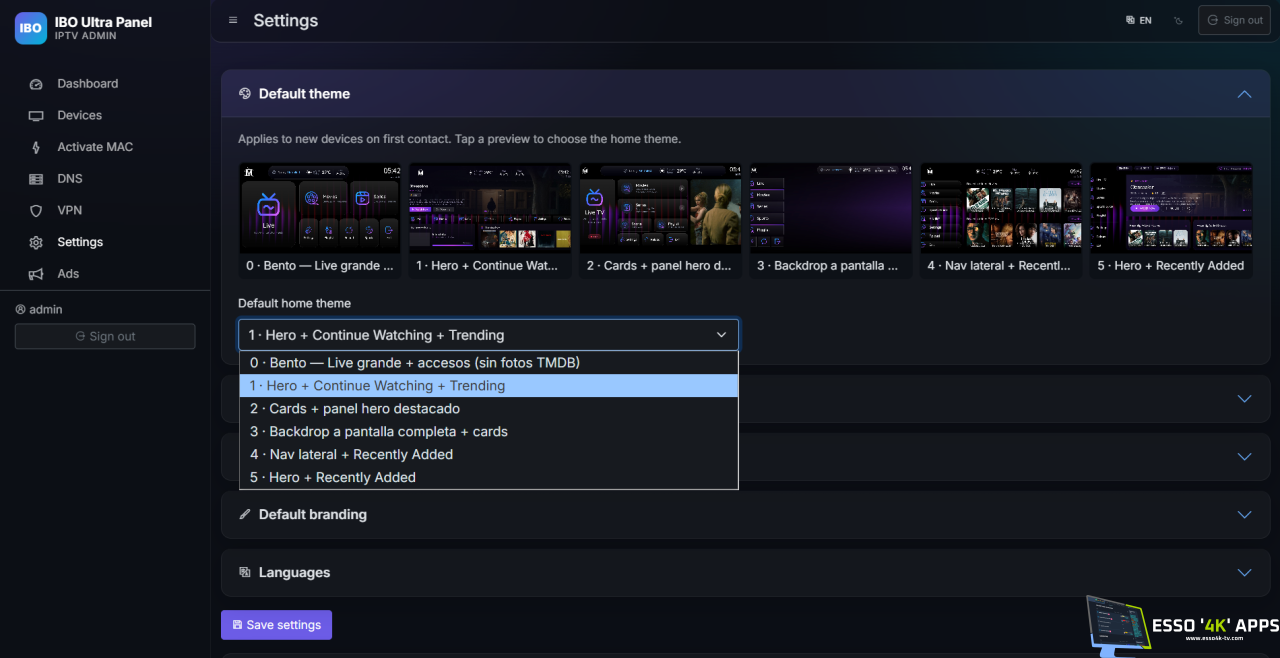Expand the Languages section
This screenshot has height=658, width=1280.
pyautogui.click(x=745, y=573)
